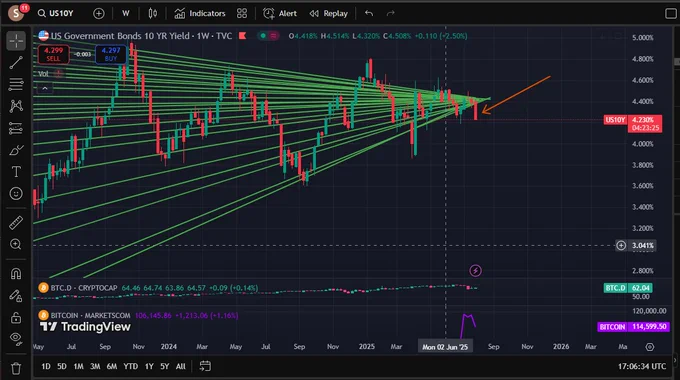The height and width of the screenshot is (380, 680).
Task: Open the Indicators menu
Action: 200,13
